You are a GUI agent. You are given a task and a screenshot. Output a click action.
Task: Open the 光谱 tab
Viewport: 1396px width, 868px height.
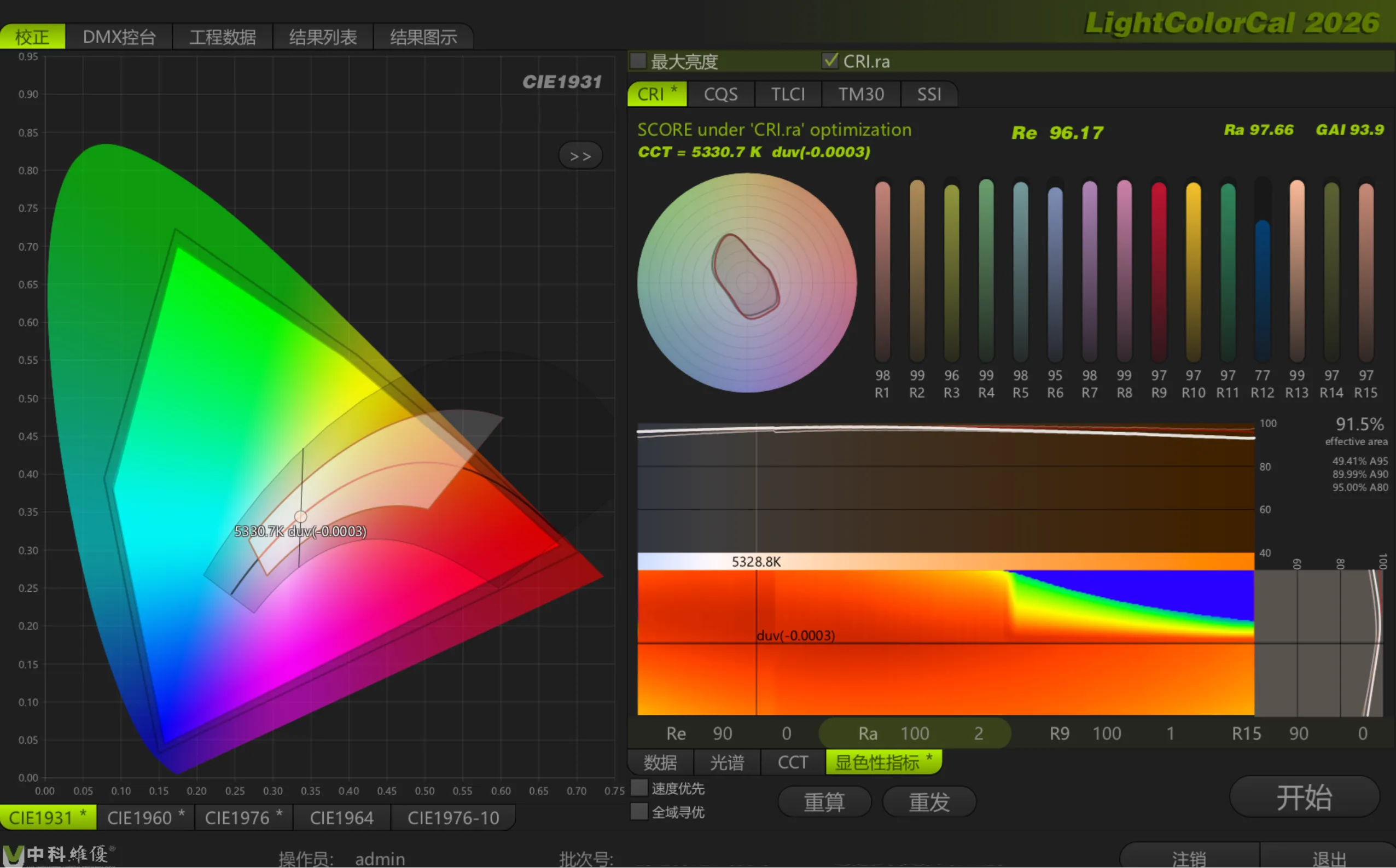click(726, 762)
